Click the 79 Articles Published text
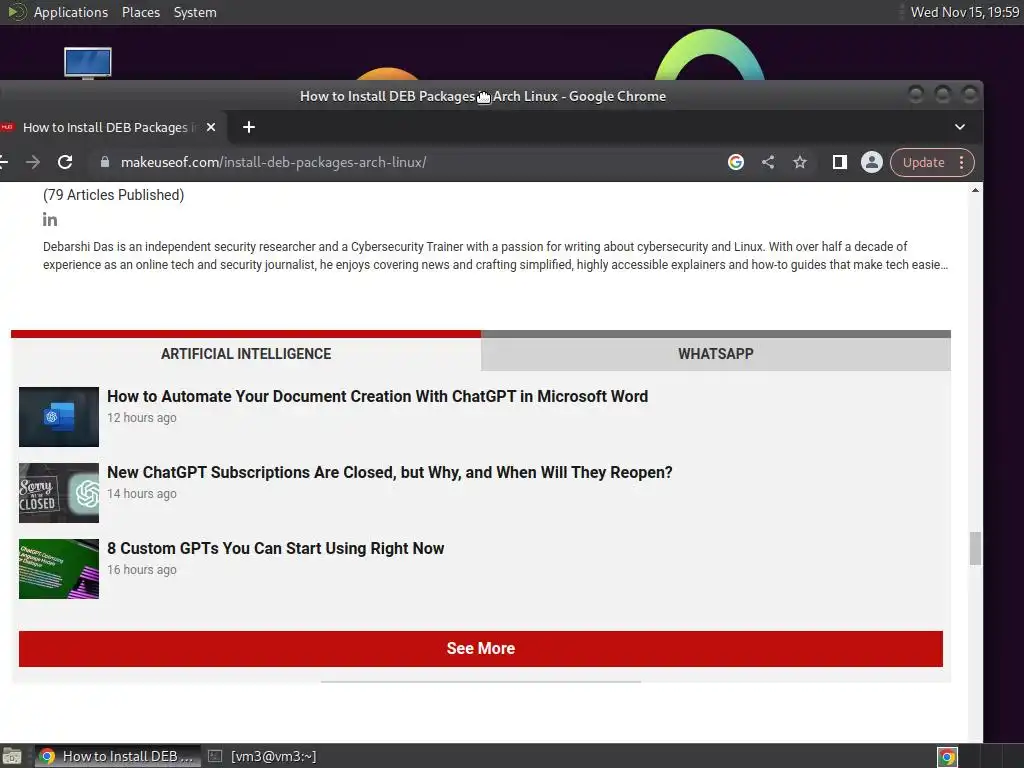Screen dimensions: 1024x768 [x=114, y=195]
